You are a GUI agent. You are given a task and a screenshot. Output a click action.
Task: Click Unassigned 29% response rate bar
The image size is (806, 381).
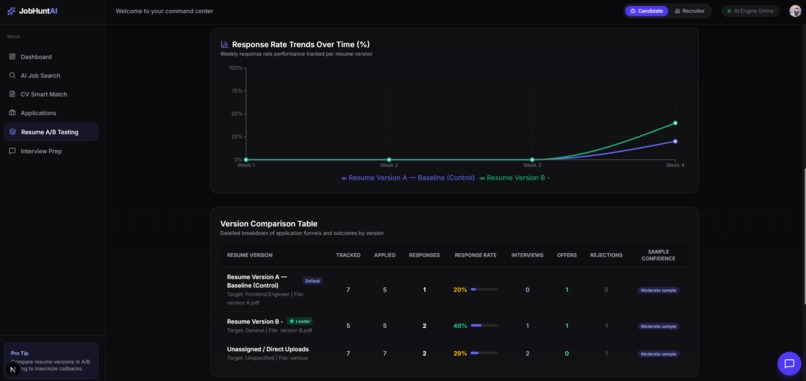pos(484,353)
